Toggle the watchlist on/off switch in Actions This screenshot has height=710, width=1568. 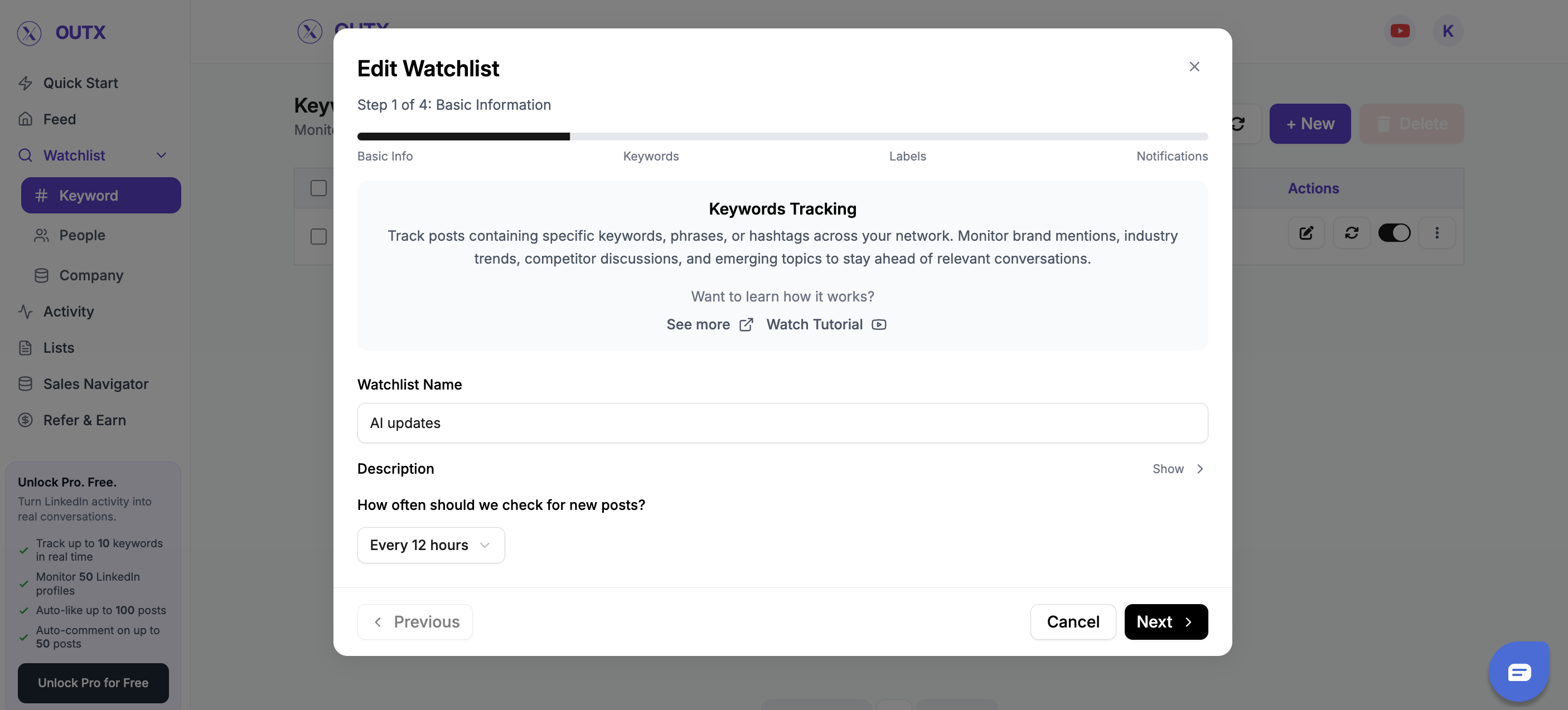[x=1395, y=232]
